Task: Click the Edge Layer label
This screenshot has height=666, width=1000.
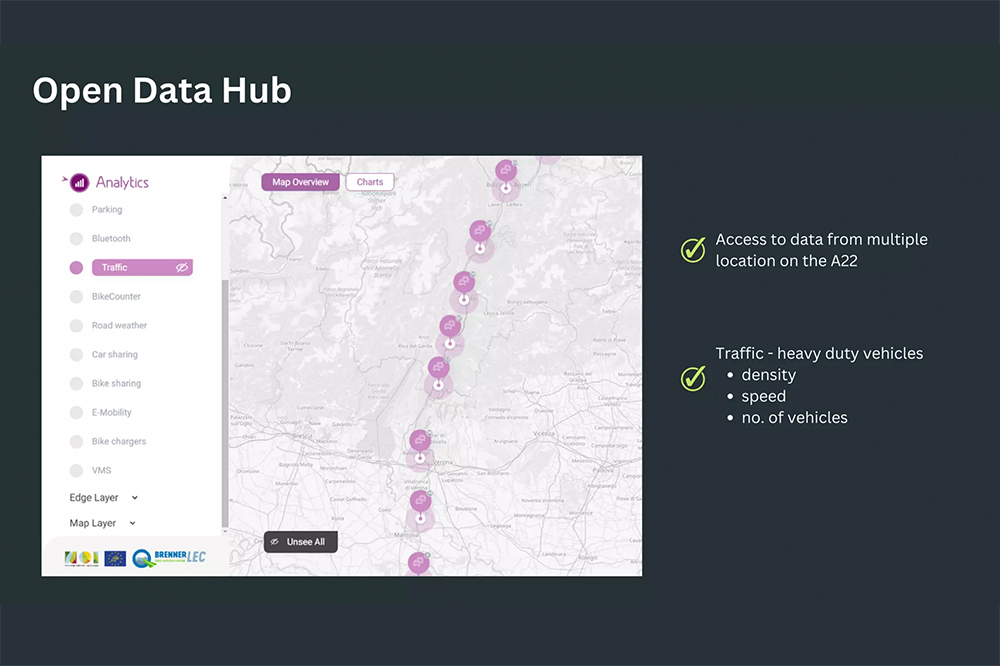Action: click(94, 498)
